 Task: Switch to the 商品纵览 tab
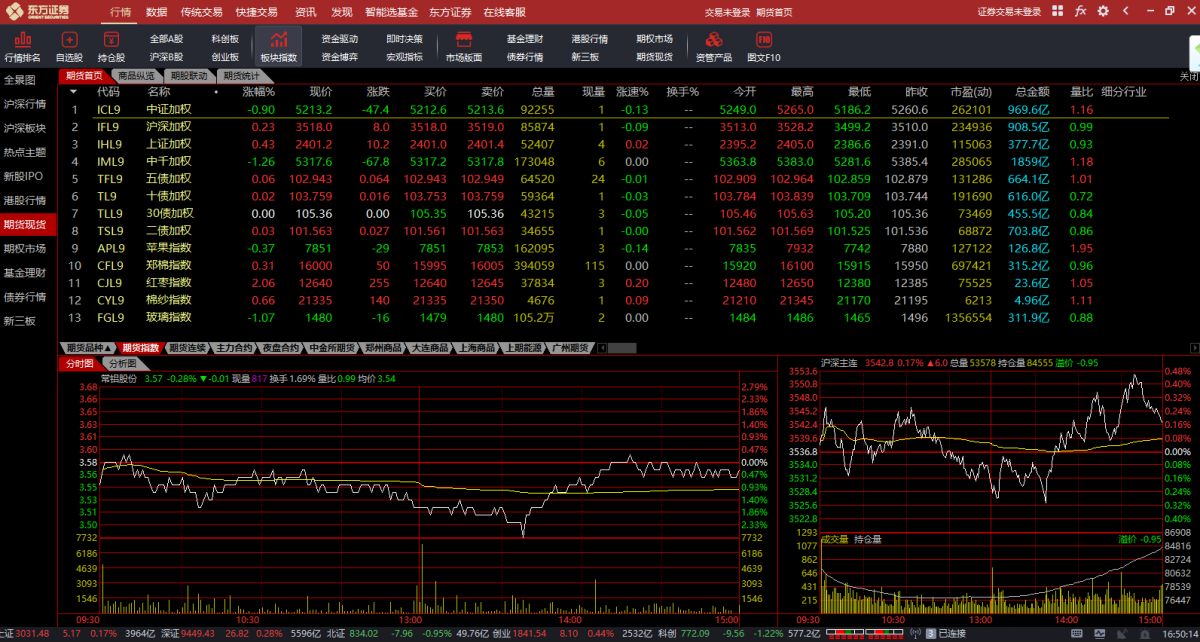[135, 76]
